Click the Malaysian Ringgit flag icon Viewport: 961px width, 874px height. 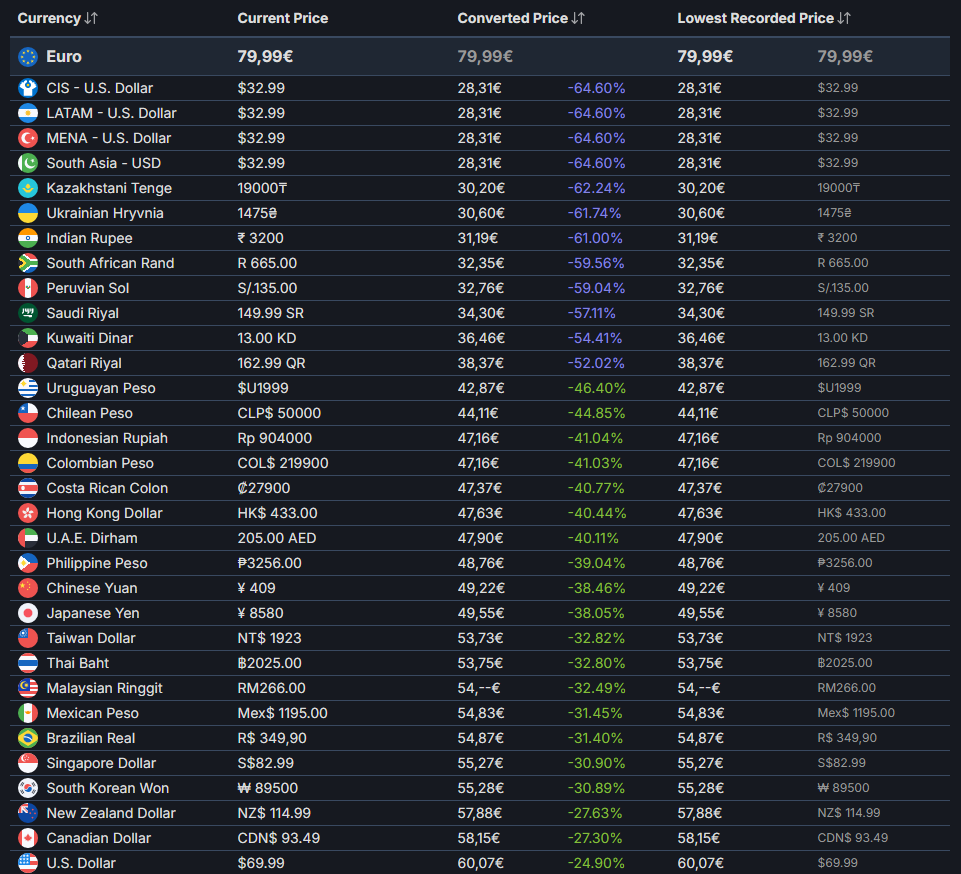coord(28,688)
